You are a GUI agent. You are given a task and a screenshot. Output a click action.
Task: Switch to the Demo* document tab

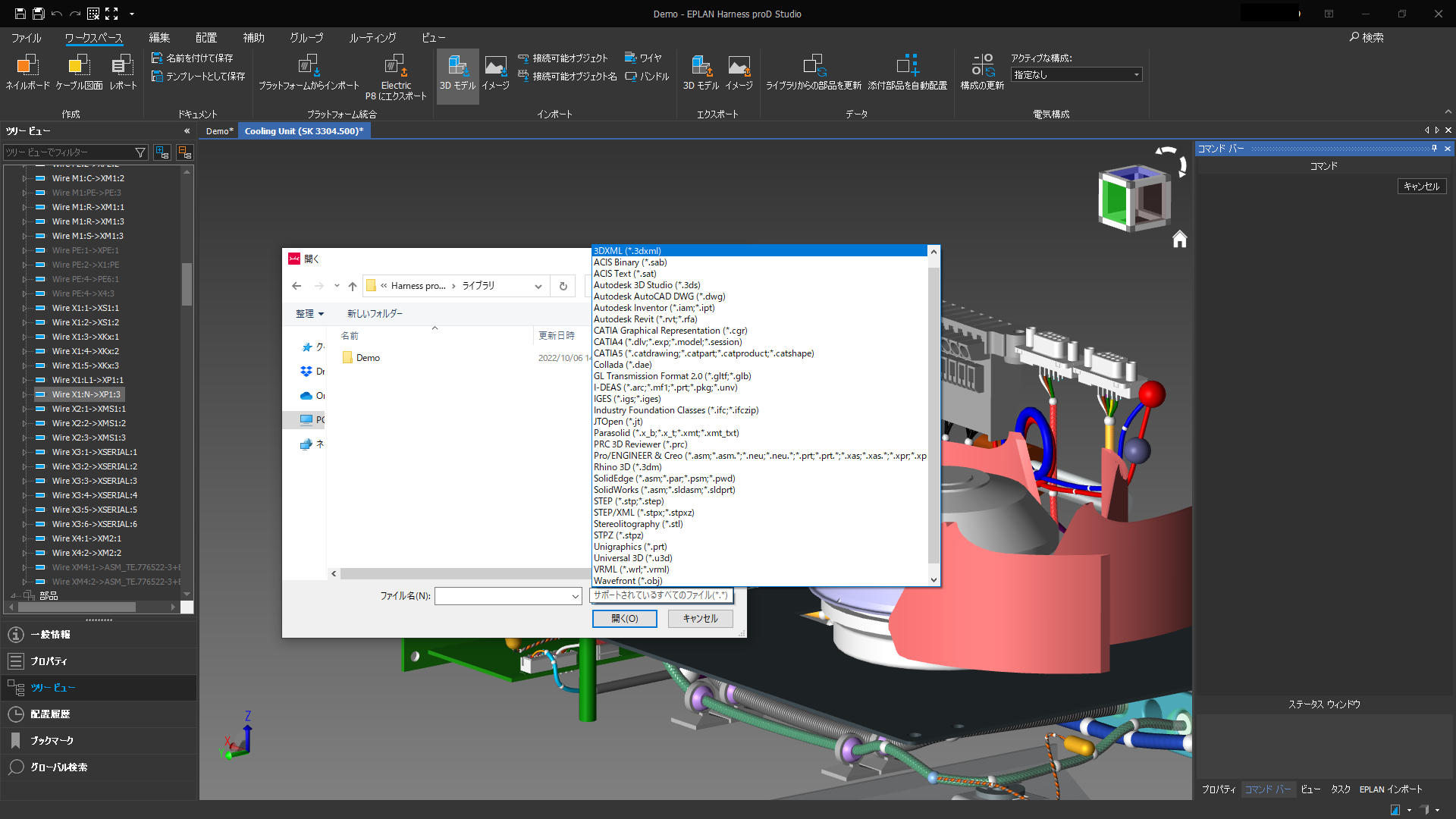(218, 130)
